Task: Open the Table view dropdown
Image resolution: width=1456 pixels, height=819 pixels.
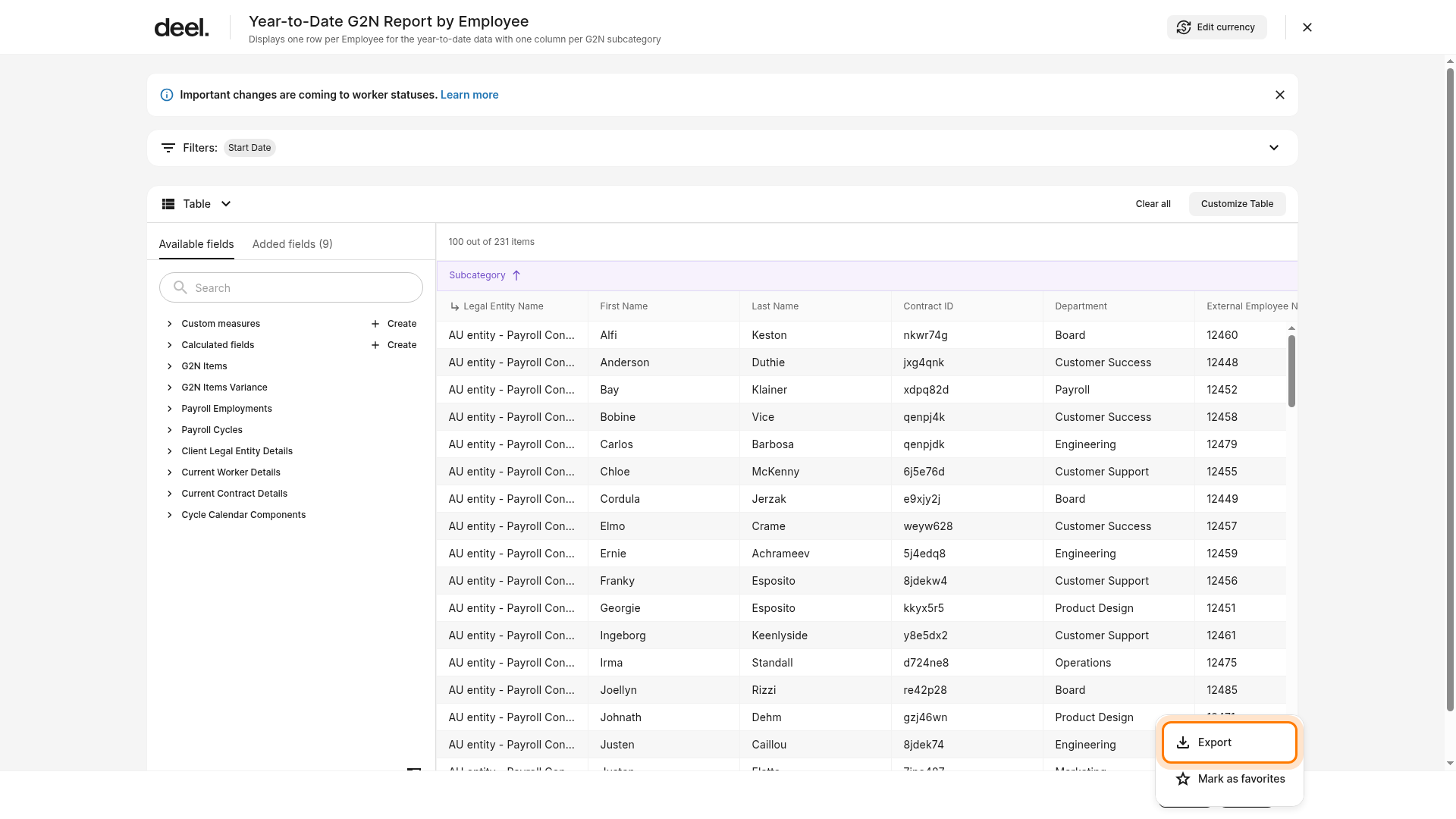Action: pos(197,204)
